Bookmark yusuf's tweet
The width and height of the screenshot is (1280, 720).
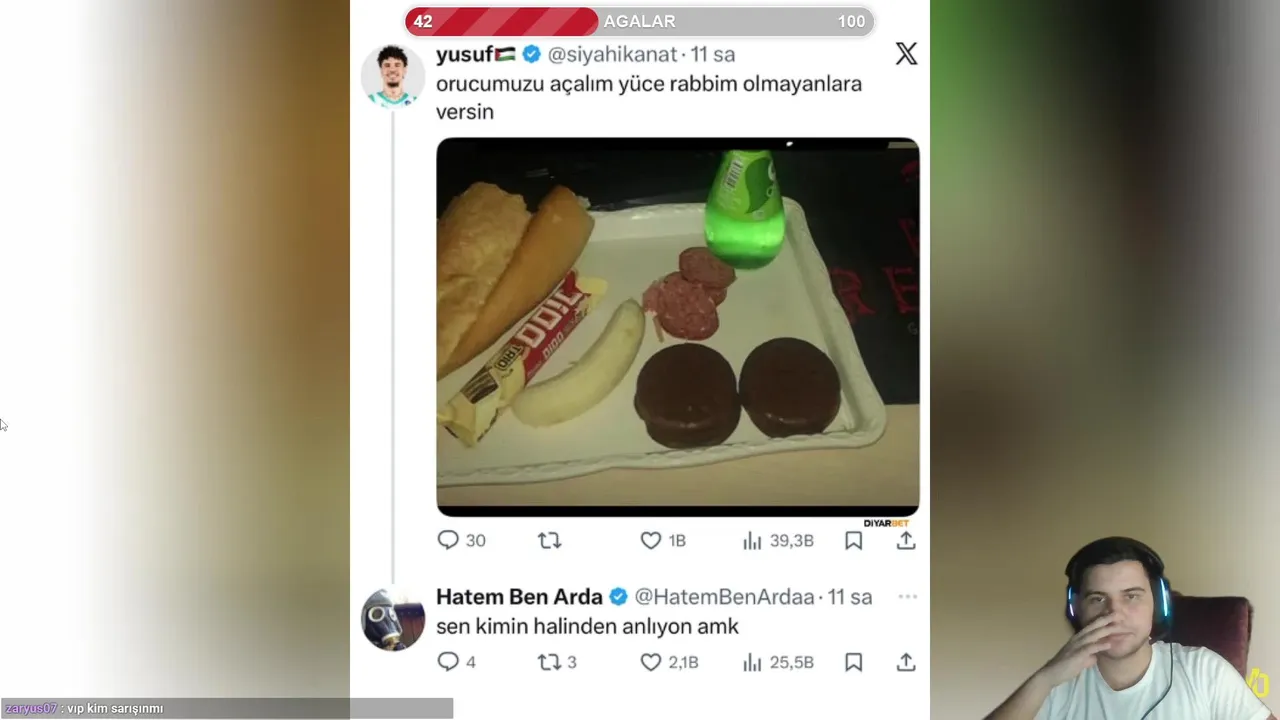853,540
